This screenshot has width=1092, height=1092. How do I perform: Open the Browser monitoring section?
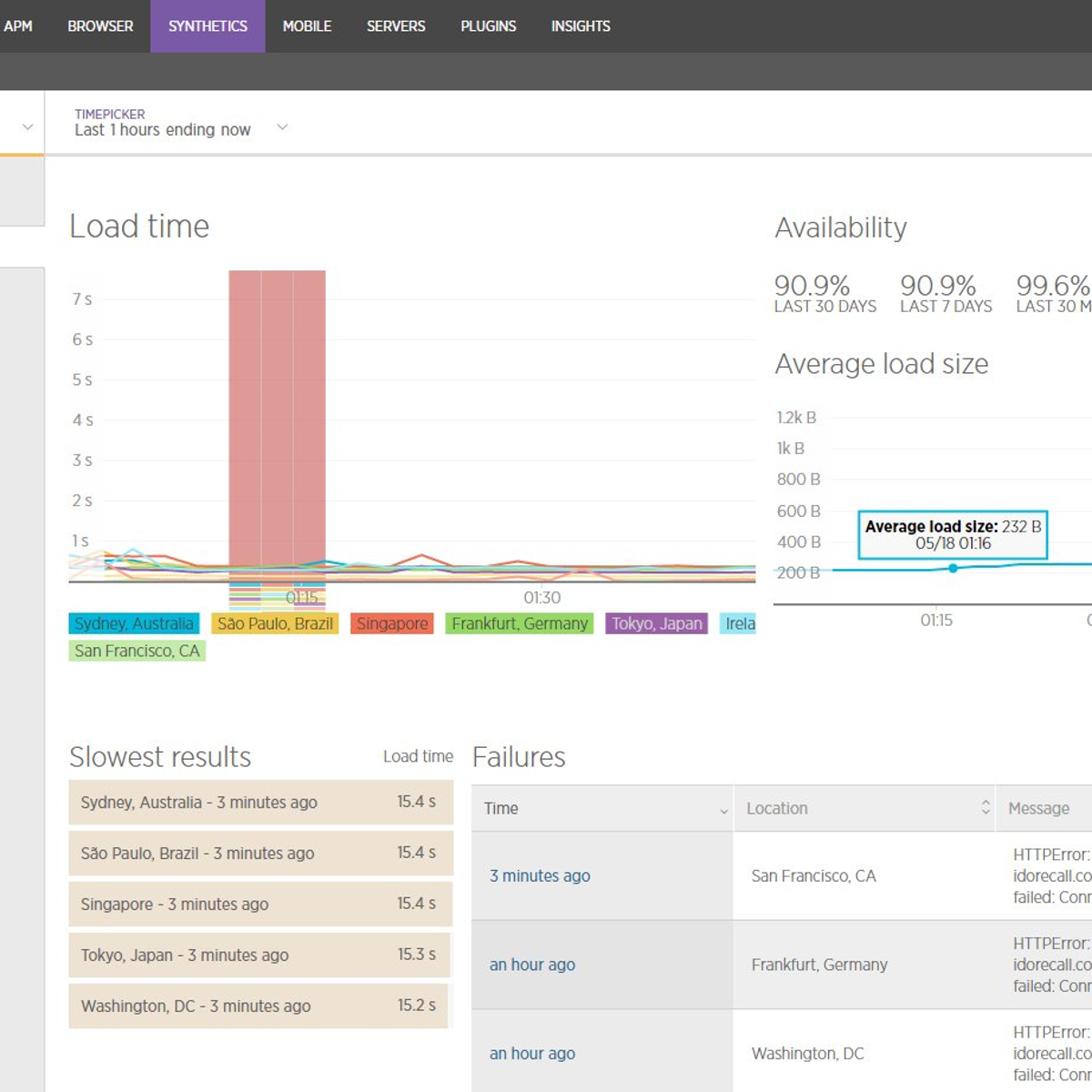(x=99, y=25)
